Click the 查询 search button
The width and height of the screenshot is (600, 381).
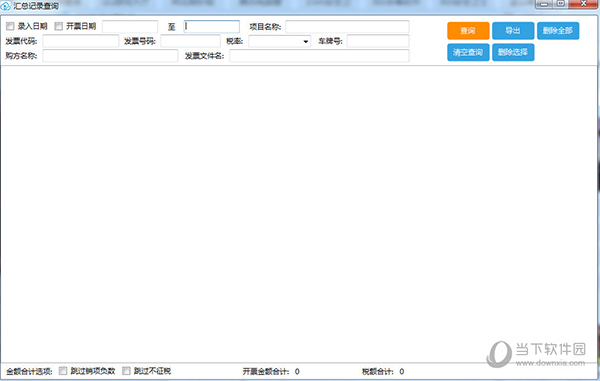[x=468, y=31]
